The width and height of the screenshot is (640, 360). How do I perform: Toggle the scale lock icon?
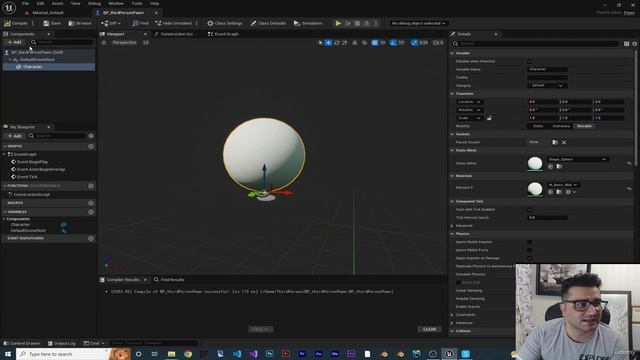point(489,118)
